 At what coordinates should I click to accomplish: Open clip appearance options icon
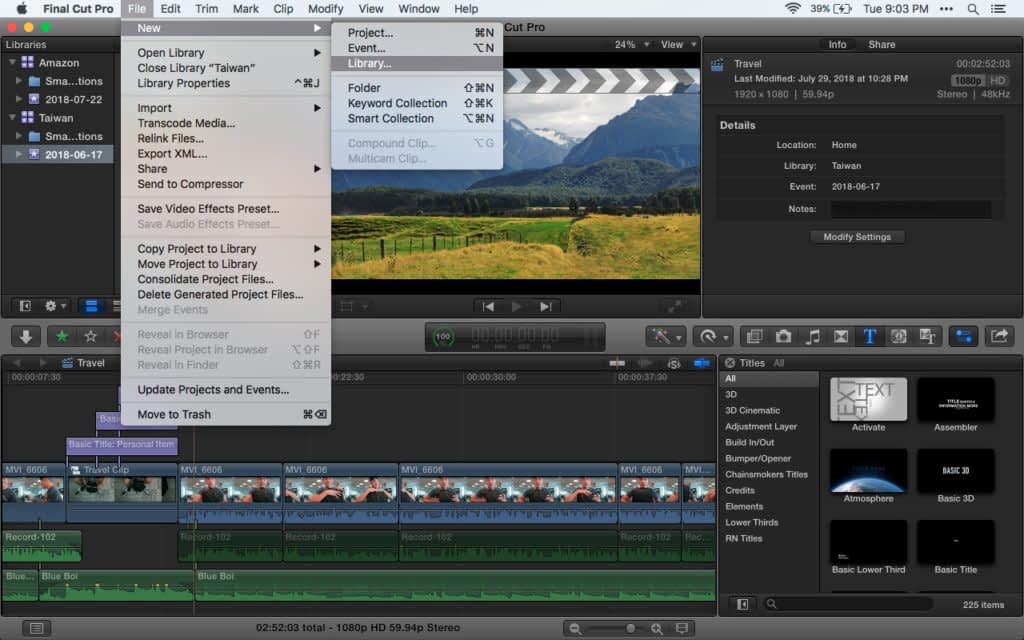tap(682, 628)
